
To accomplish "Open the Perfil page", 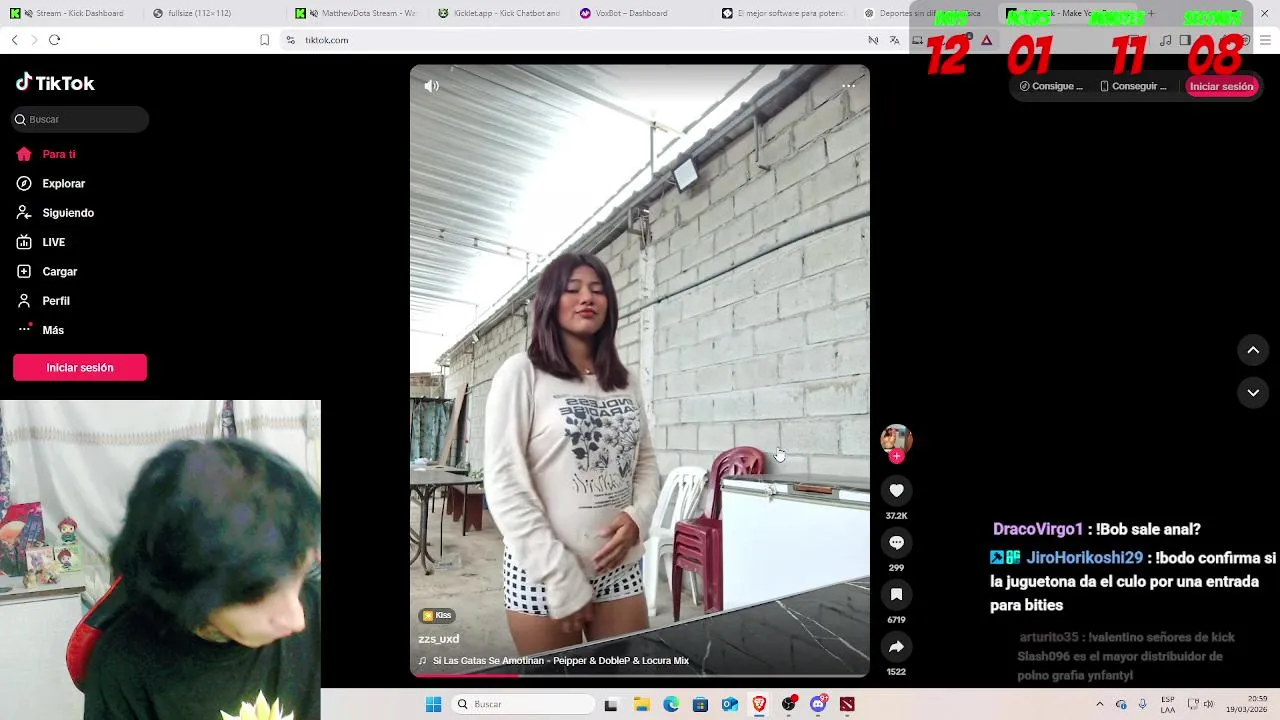I will tap(43, 301).
